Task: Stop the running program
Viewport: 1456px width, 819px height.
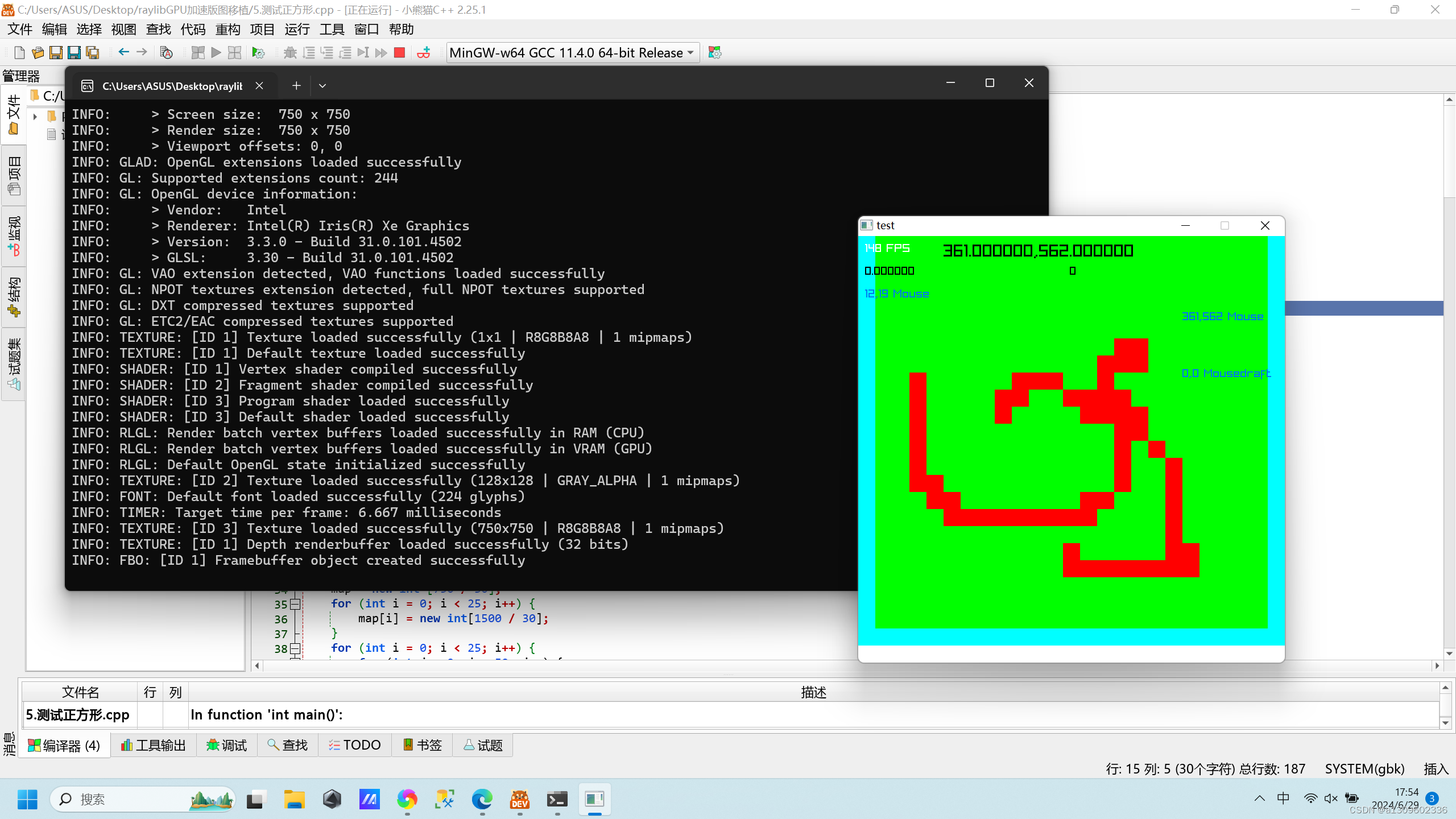Action: tap(399, 52)
